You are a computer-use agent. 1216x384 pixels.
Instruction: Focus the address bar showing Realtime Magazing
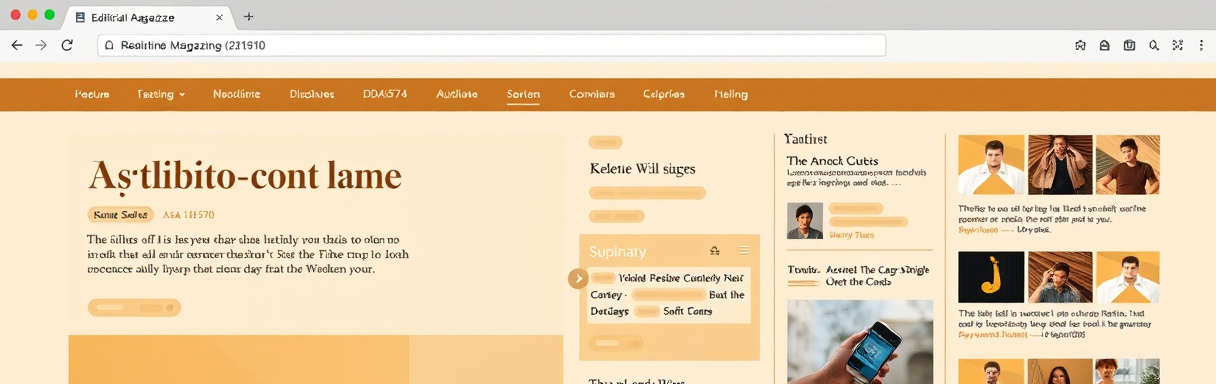(491, 45)
